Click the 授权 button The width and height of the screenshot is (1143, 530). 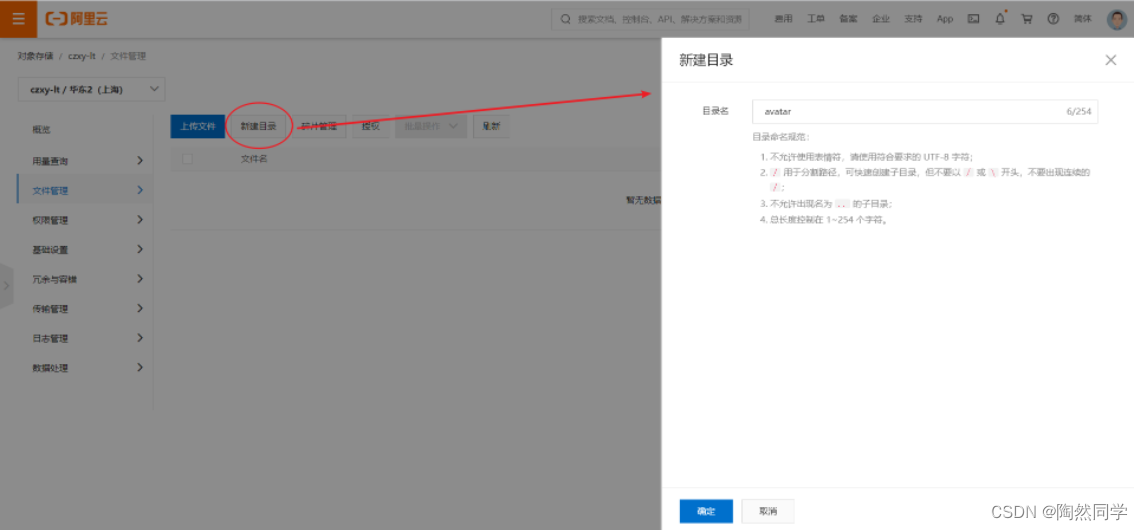pyautogui.click(x=370, y=126)
